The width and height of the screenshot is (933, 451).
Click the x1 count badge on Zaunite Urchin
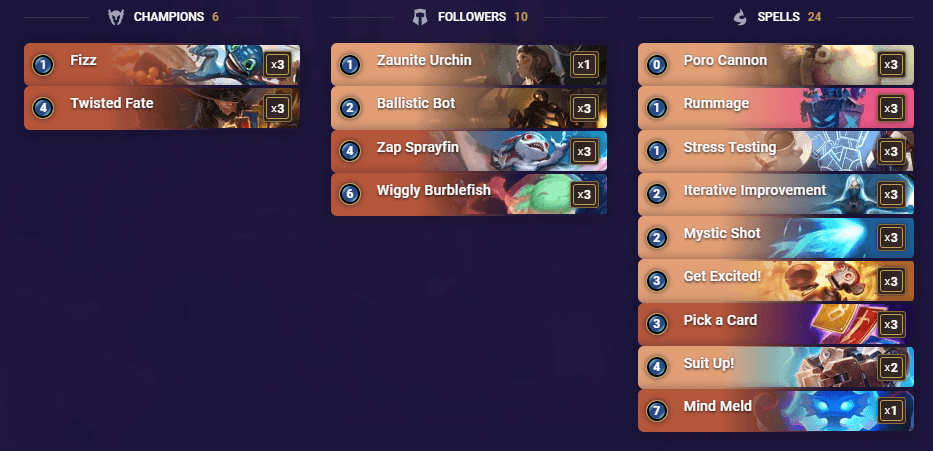pos(584,65)
